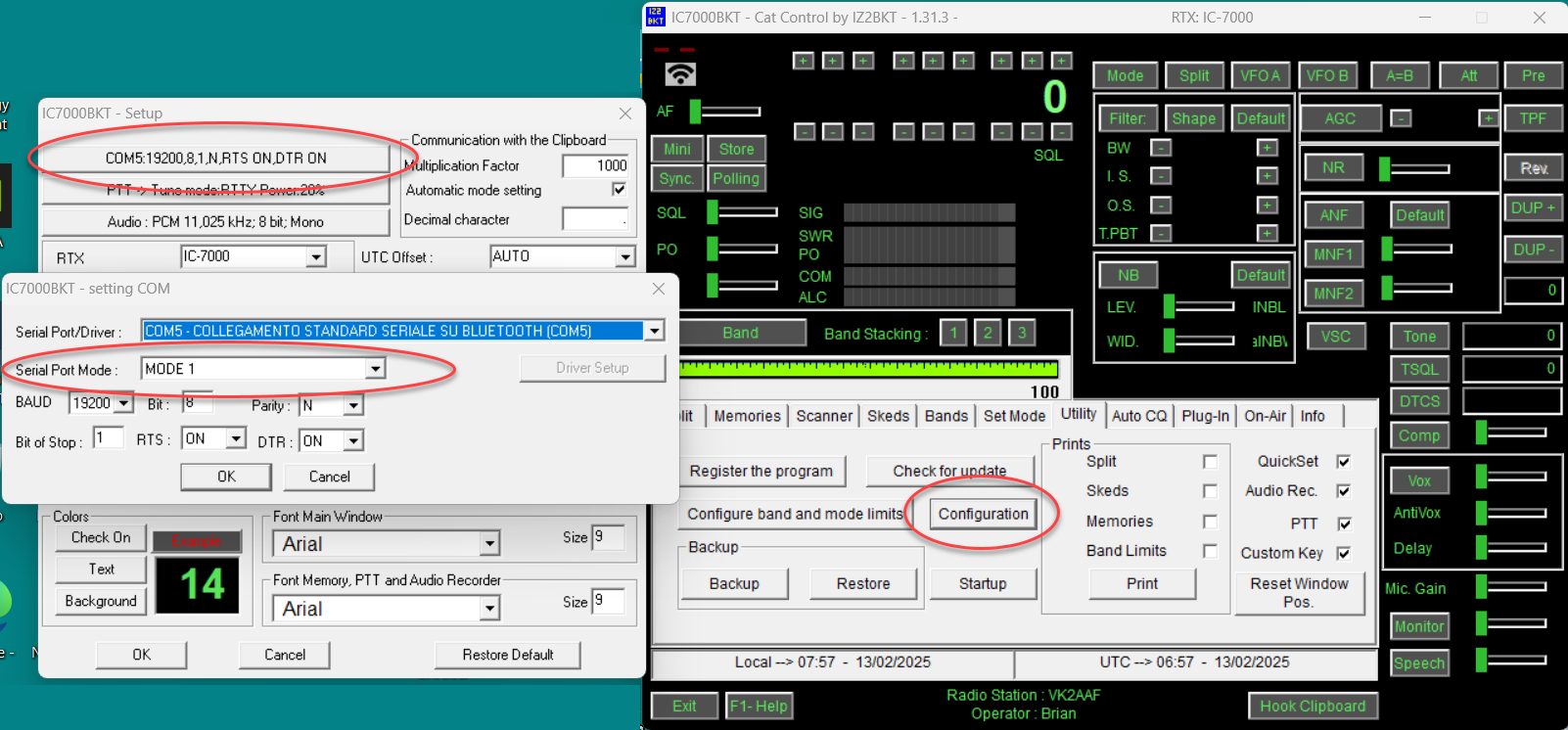Toggle Audio Rec. checkbox

click(x=1344, y=491)
